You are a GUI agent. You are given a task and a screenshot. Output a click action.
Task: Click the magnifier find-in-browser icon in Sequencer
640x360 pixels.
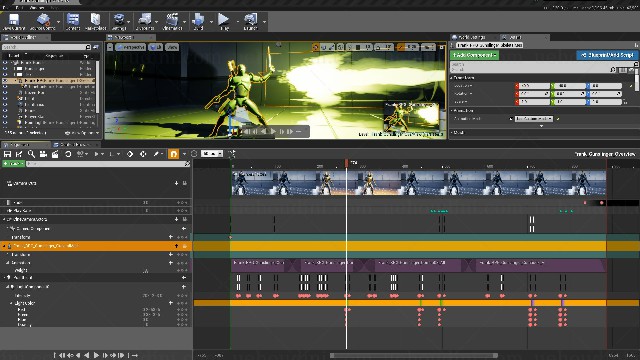(31, 154)
